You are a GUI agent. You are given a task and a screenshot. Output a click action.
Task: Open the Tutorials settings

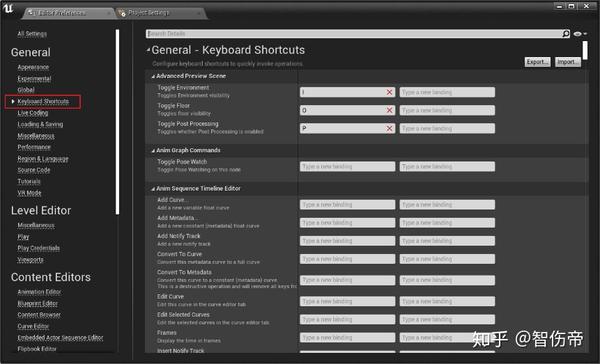[29, 181]
